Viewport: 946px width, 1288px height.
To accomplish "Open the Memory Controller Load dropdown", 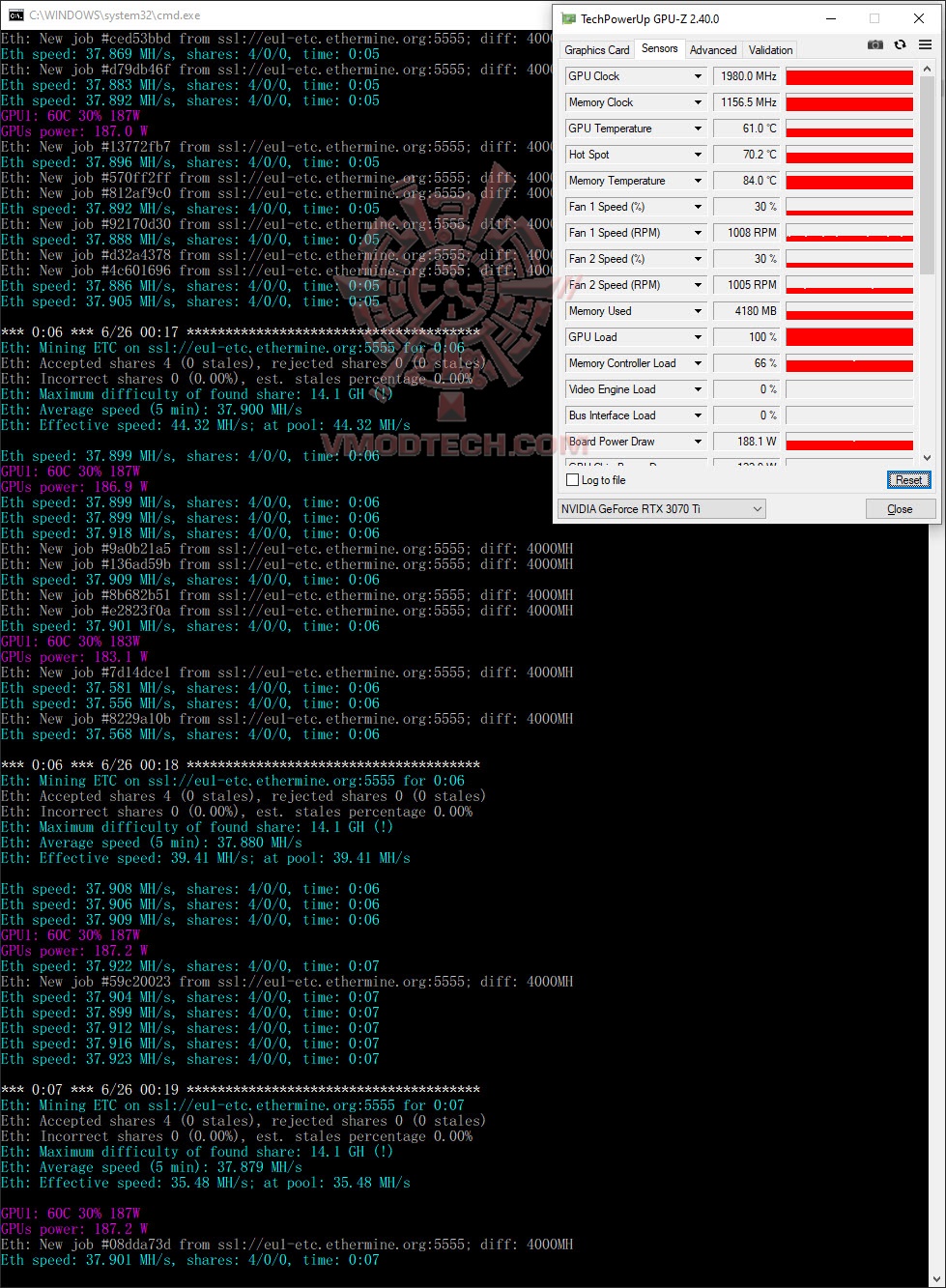I will pos(698,363).
